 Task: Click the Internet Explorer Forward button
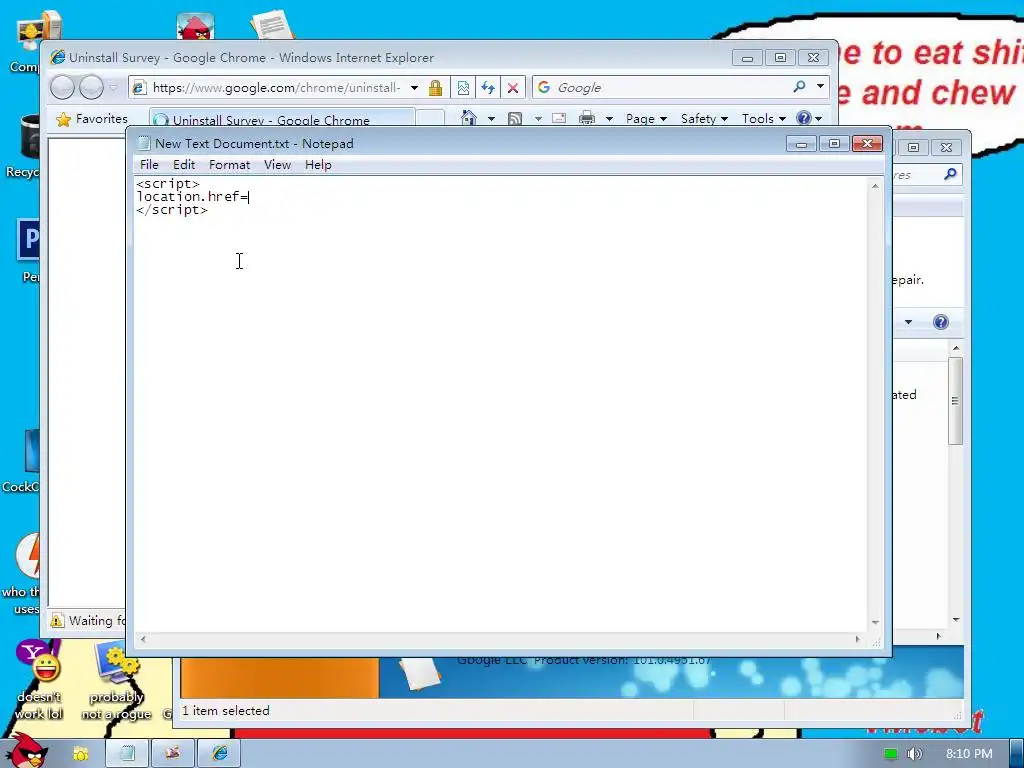point(91,87)
